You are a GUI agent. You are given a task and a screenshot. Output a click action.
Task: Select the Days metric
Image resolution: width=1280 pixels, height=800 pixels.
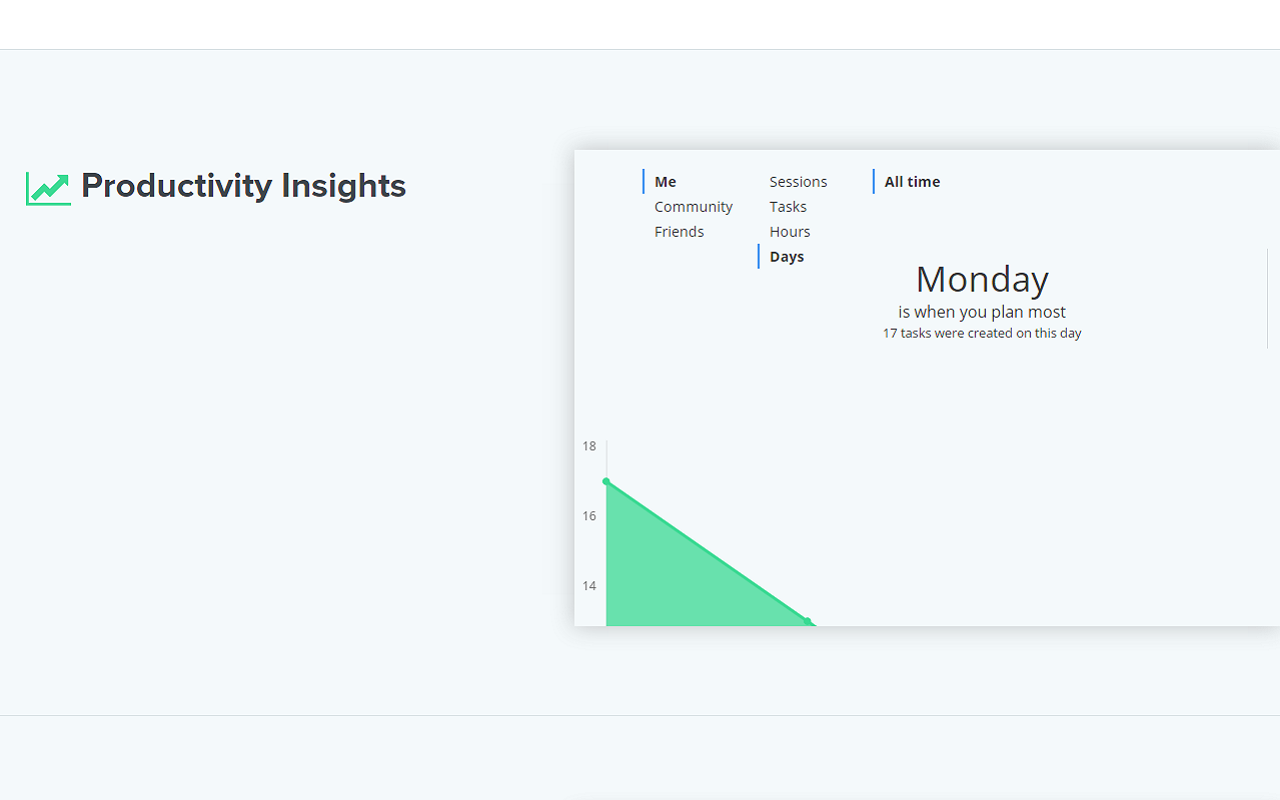[787, 257]
